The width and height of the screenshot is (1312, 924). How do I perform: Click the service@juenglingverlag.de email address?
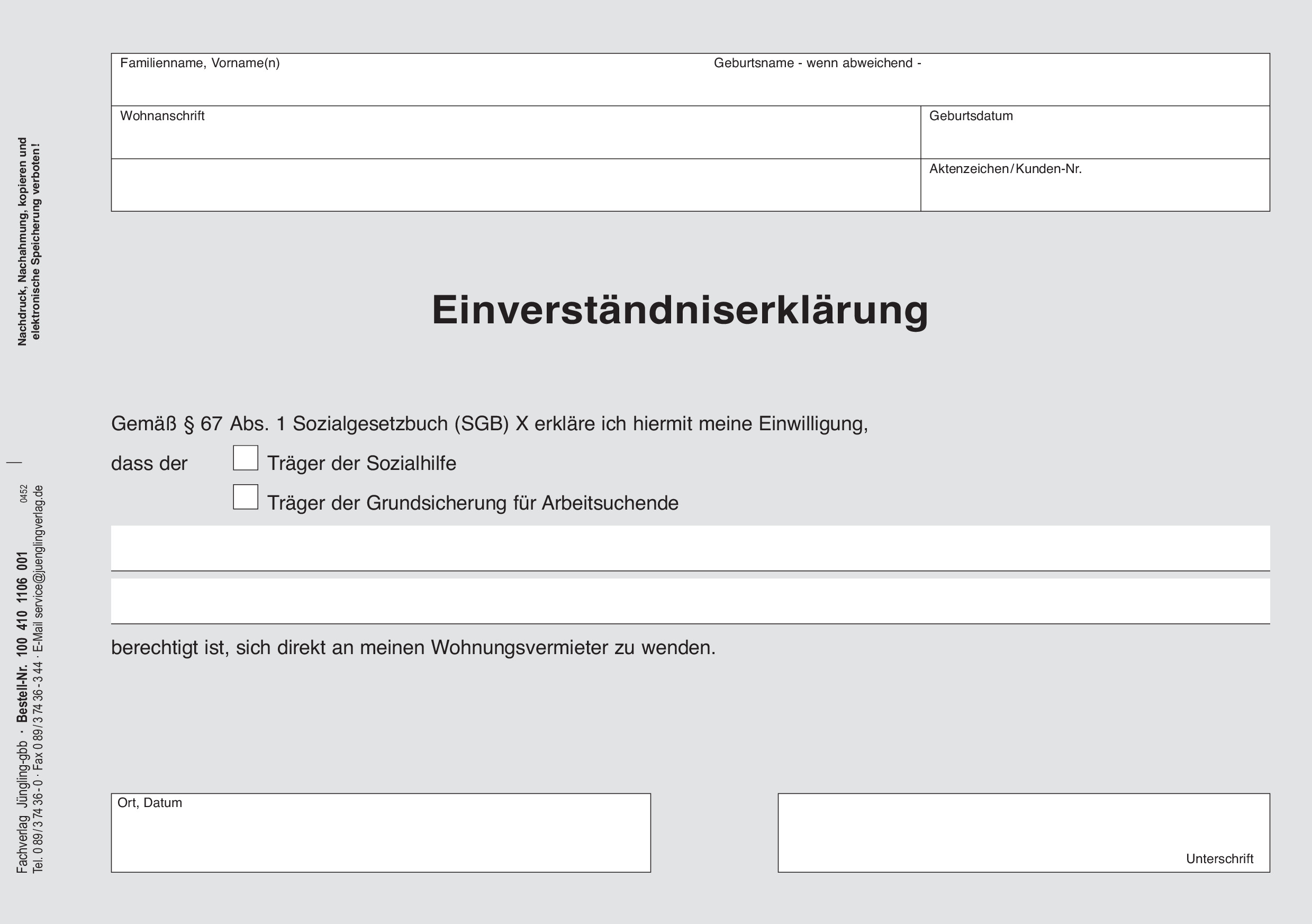[x=38, y=551]
